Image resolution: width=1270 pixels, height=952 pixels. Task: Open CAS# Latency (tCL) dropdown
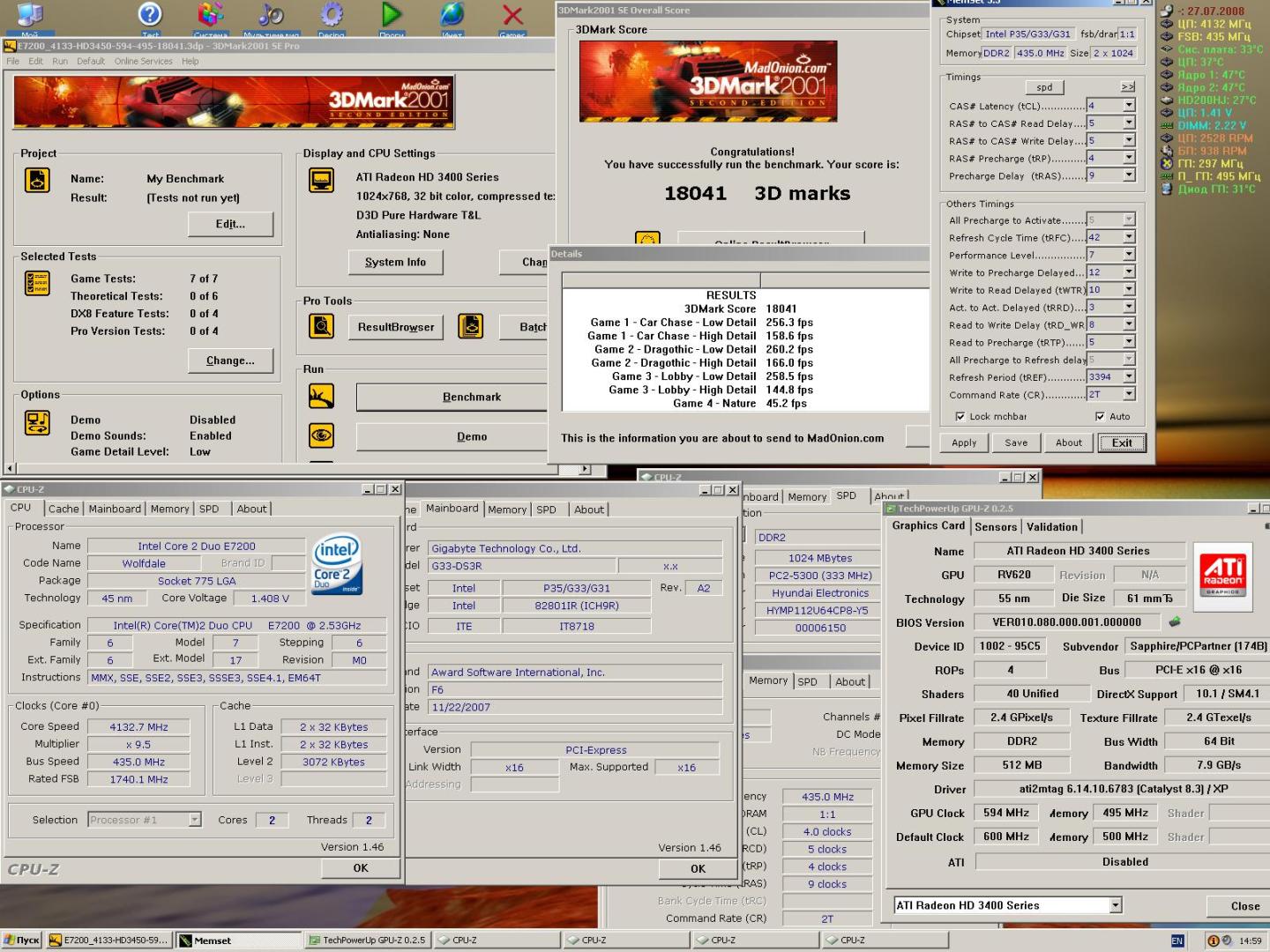click(1129, 105)
